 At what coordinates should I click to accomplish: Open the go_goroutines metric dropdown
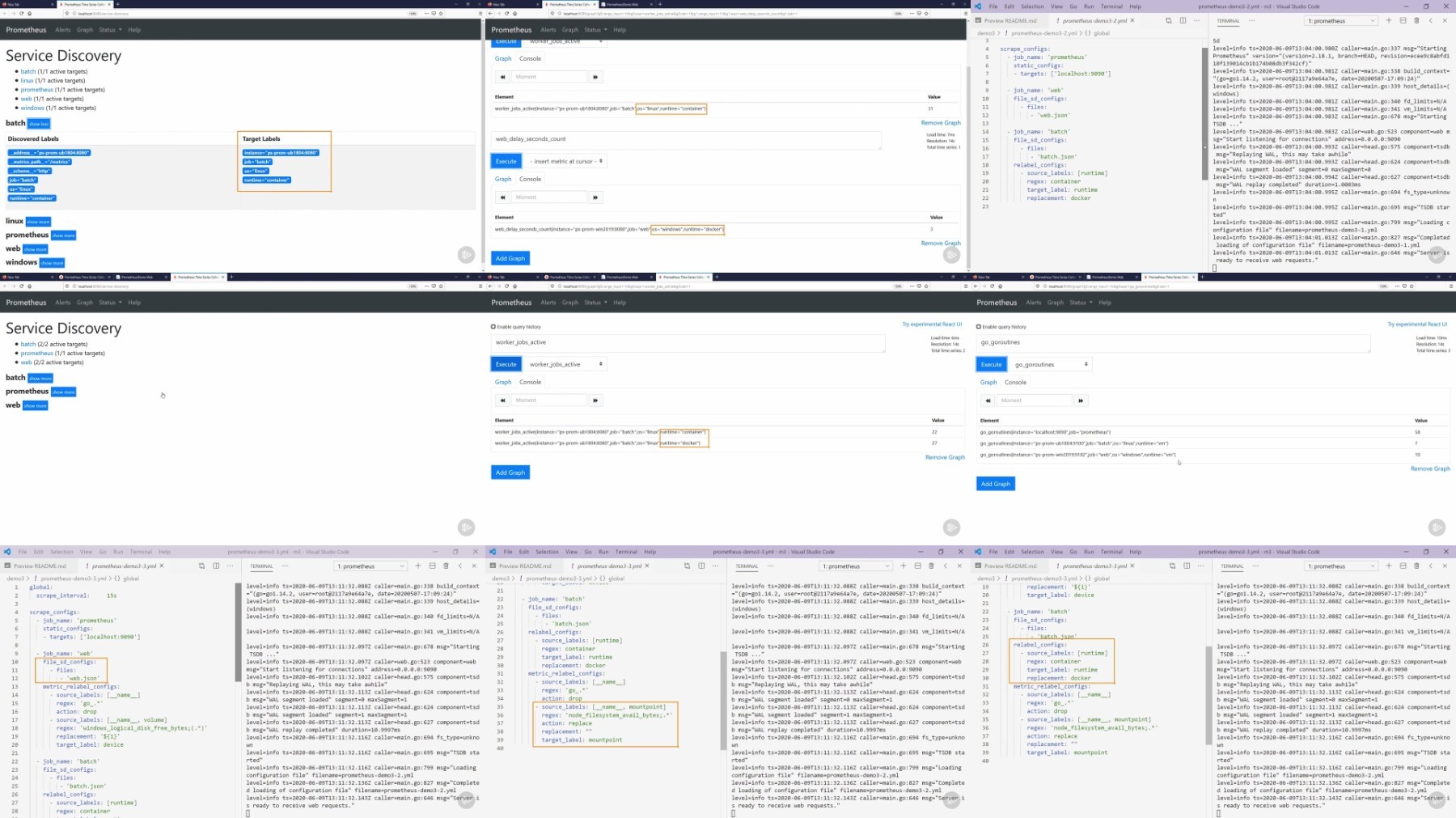[x=1050, y=364]
